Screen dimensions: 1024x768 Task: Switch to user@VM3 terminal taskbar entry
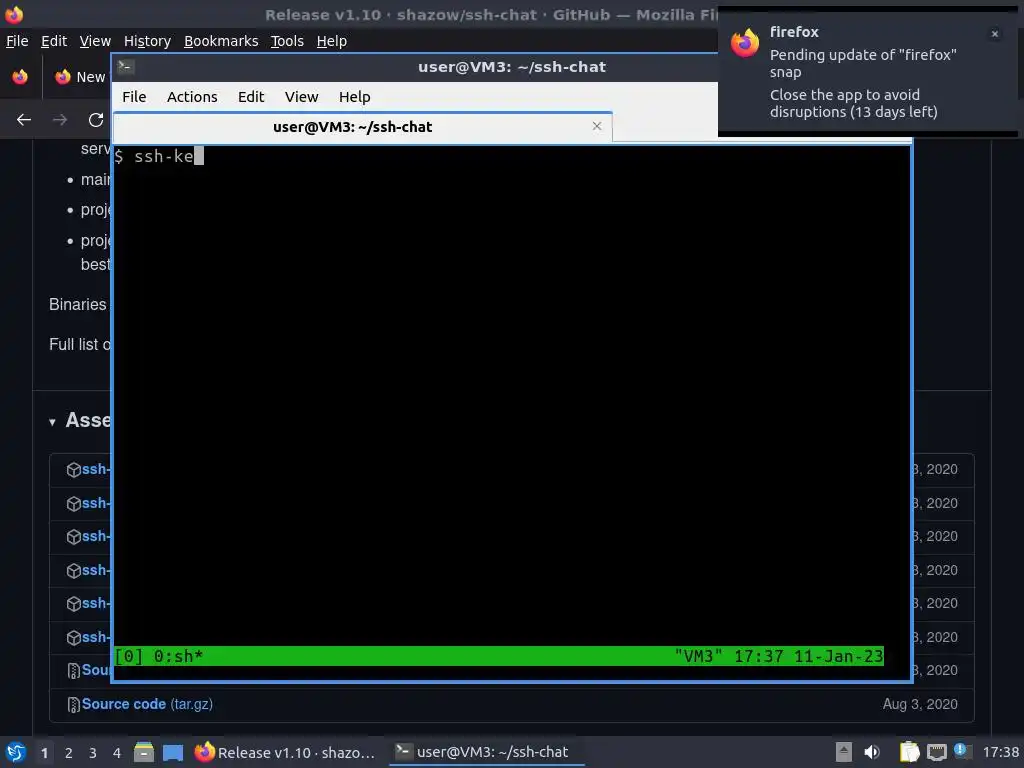click(485, 752)
